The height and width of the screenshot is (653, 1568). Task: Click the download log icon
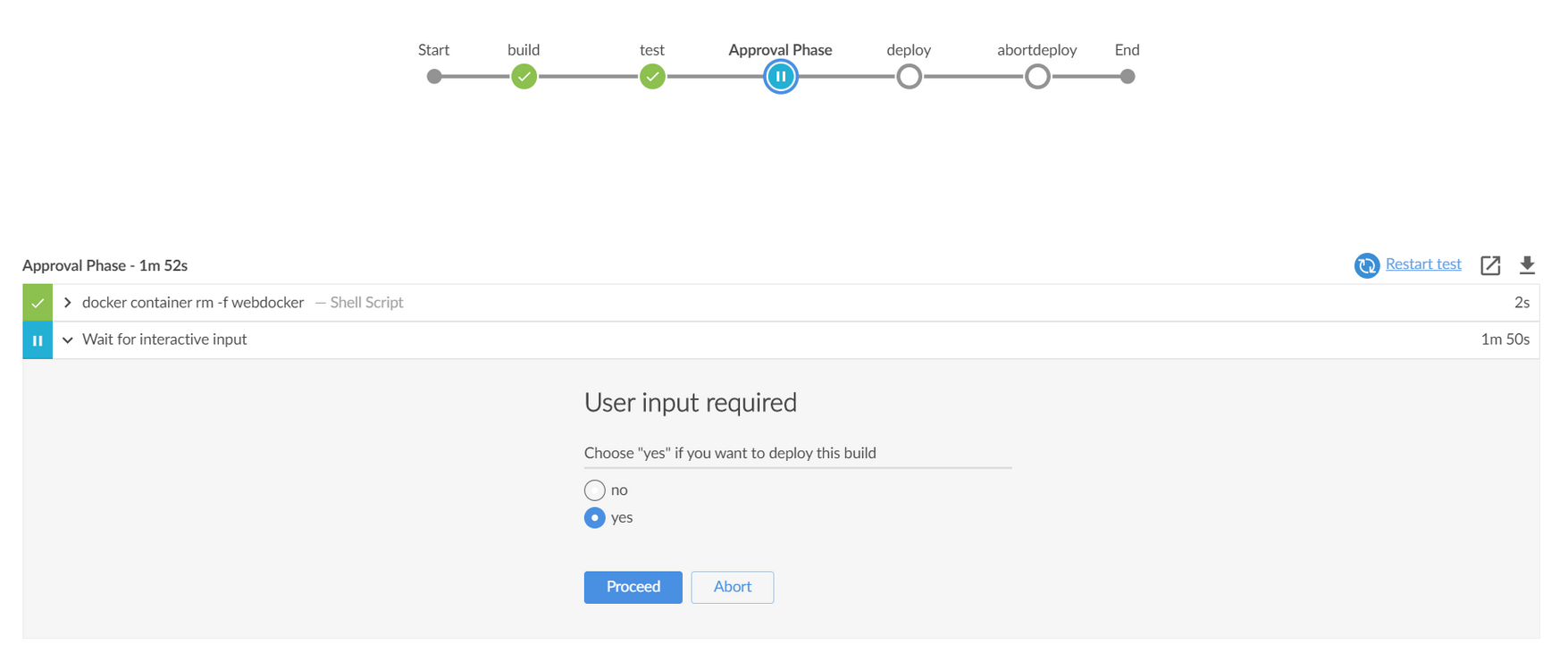1528,265
